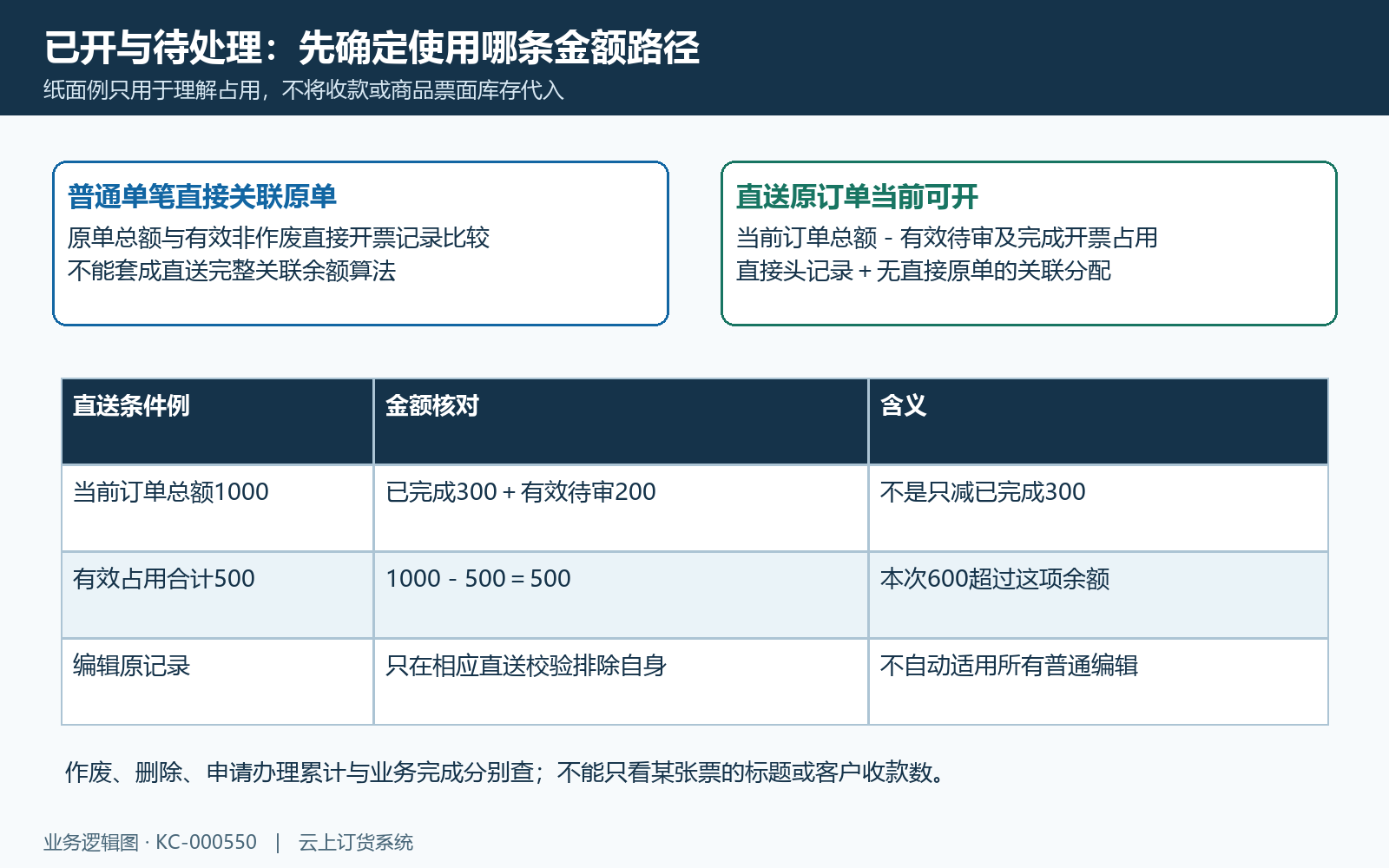
Task: Select cell 有效占用合计500
Action: [x=217, y=595]
